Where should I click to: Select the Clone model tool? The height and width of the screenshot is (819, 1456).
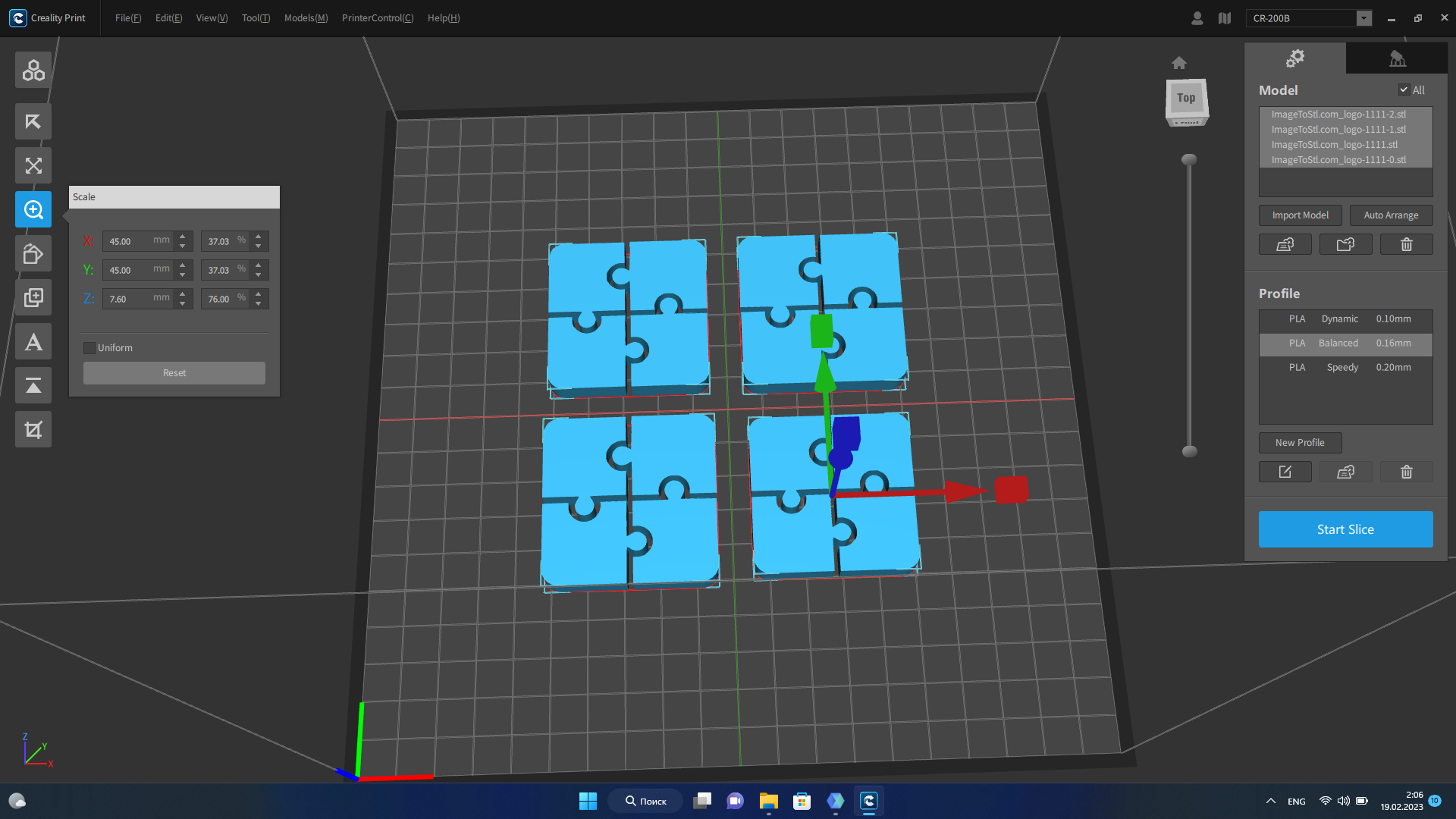coord(33,297)
